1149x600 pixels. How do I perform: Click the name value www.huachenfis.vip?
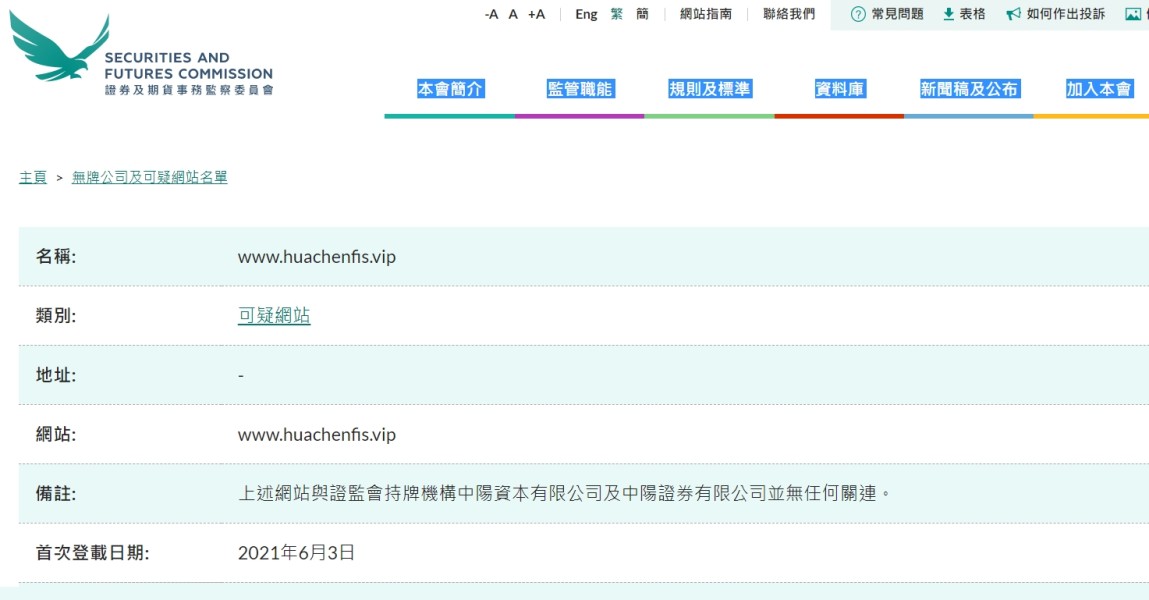(x=317, y=257)
